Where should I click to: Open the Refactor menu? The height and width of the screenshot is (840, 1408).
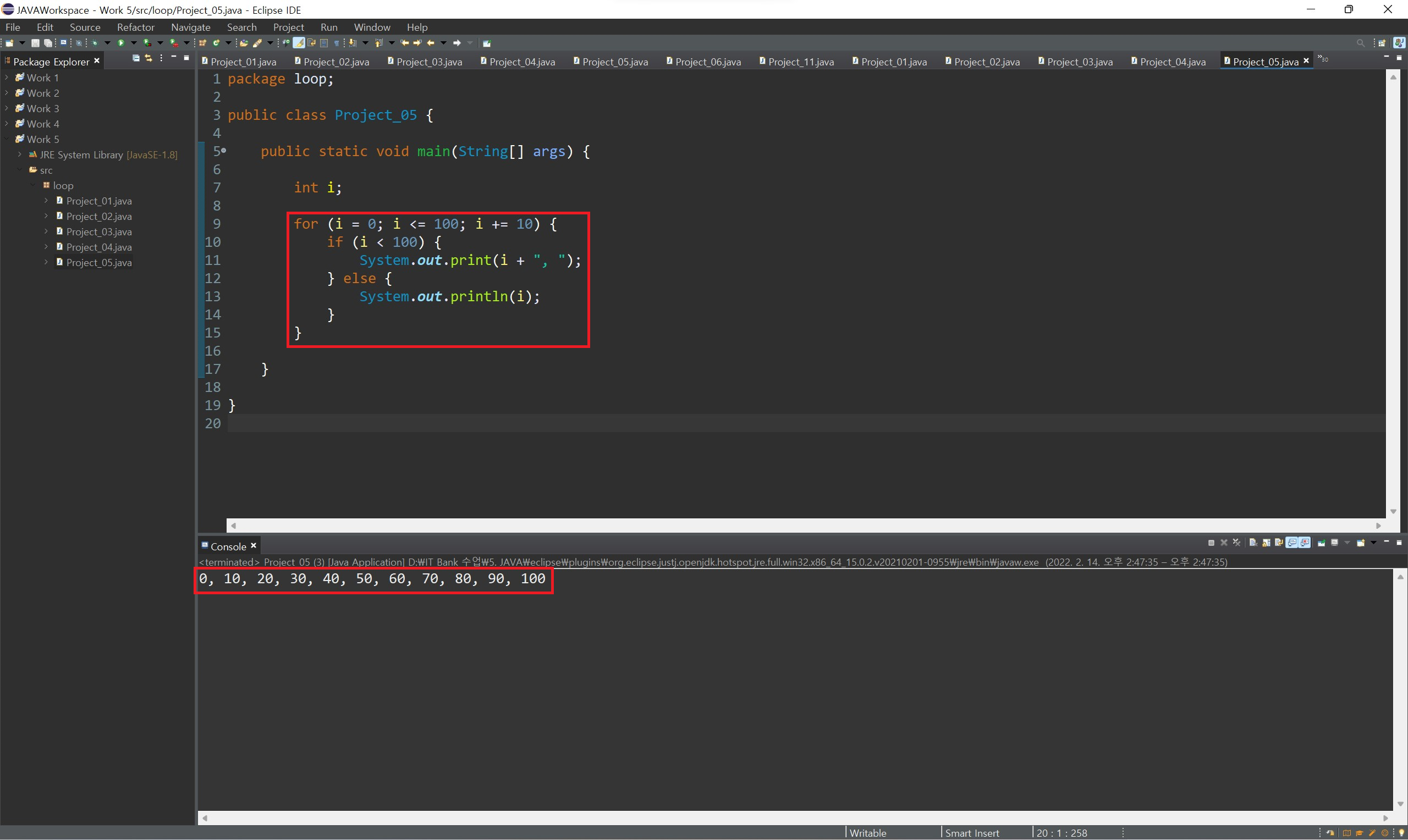point(135,27)
